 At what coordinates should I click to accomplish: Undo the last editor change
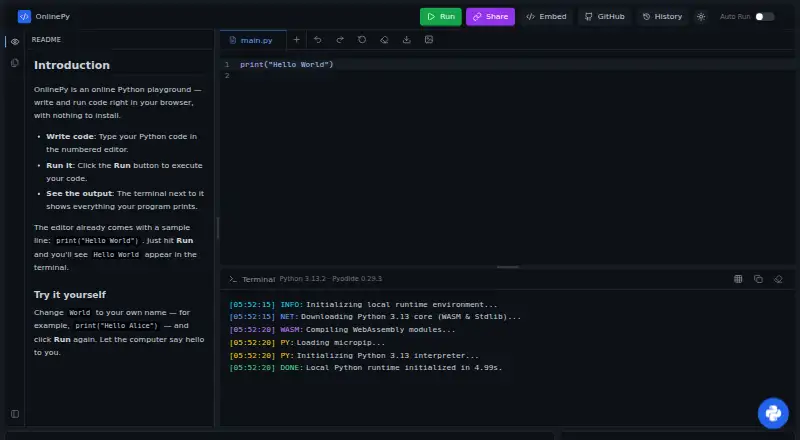tap(317, 39)
